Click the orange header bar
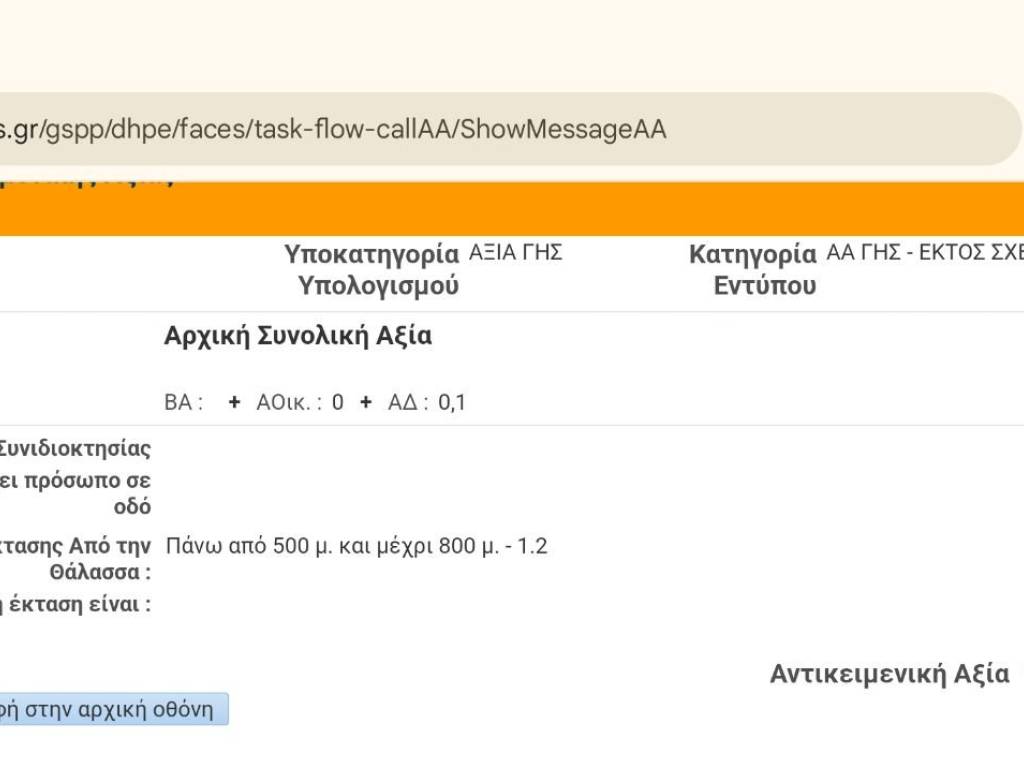The height and width of the screenshot is (768, 1024). tap(600, 208)
